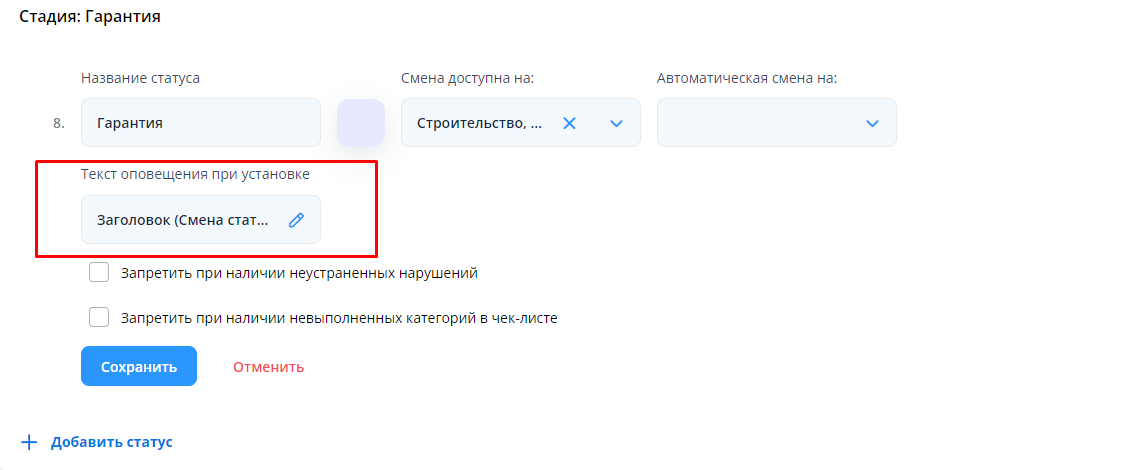Viewport: 1126px width, 470px height.
Task: Click the "Добавить статус" link
Action: click(x=112, y=442)
